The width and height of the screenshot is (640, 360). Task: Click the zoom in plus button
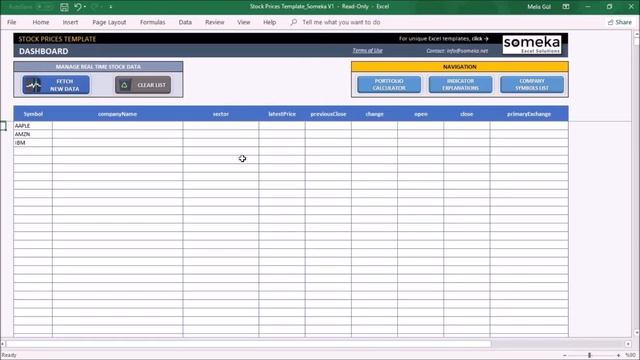coord(618,355)
